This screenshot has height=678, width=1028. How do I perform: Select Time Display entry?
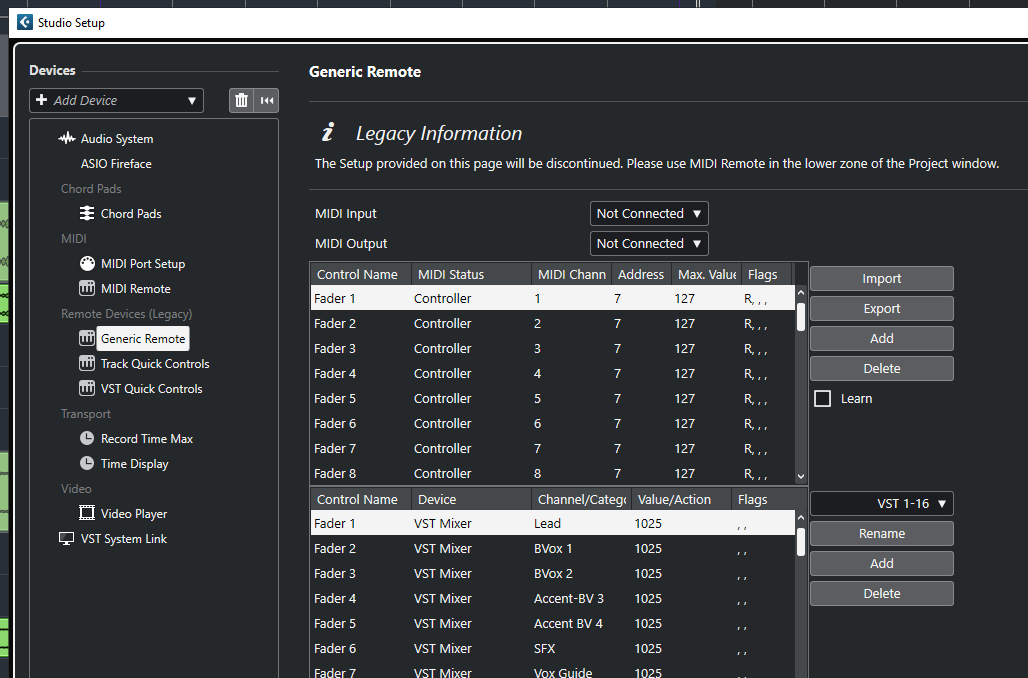pyautogui.click(x=134, y=463)
